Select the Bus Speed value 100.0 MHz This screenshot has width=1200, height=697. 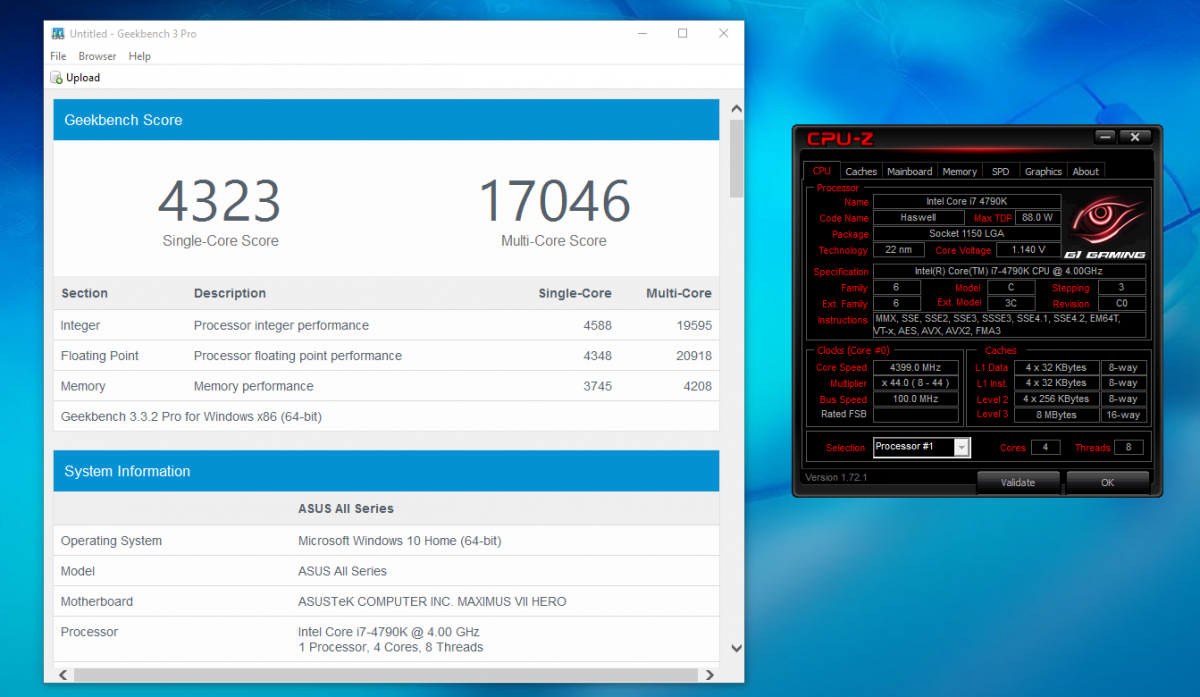[915, 399]
